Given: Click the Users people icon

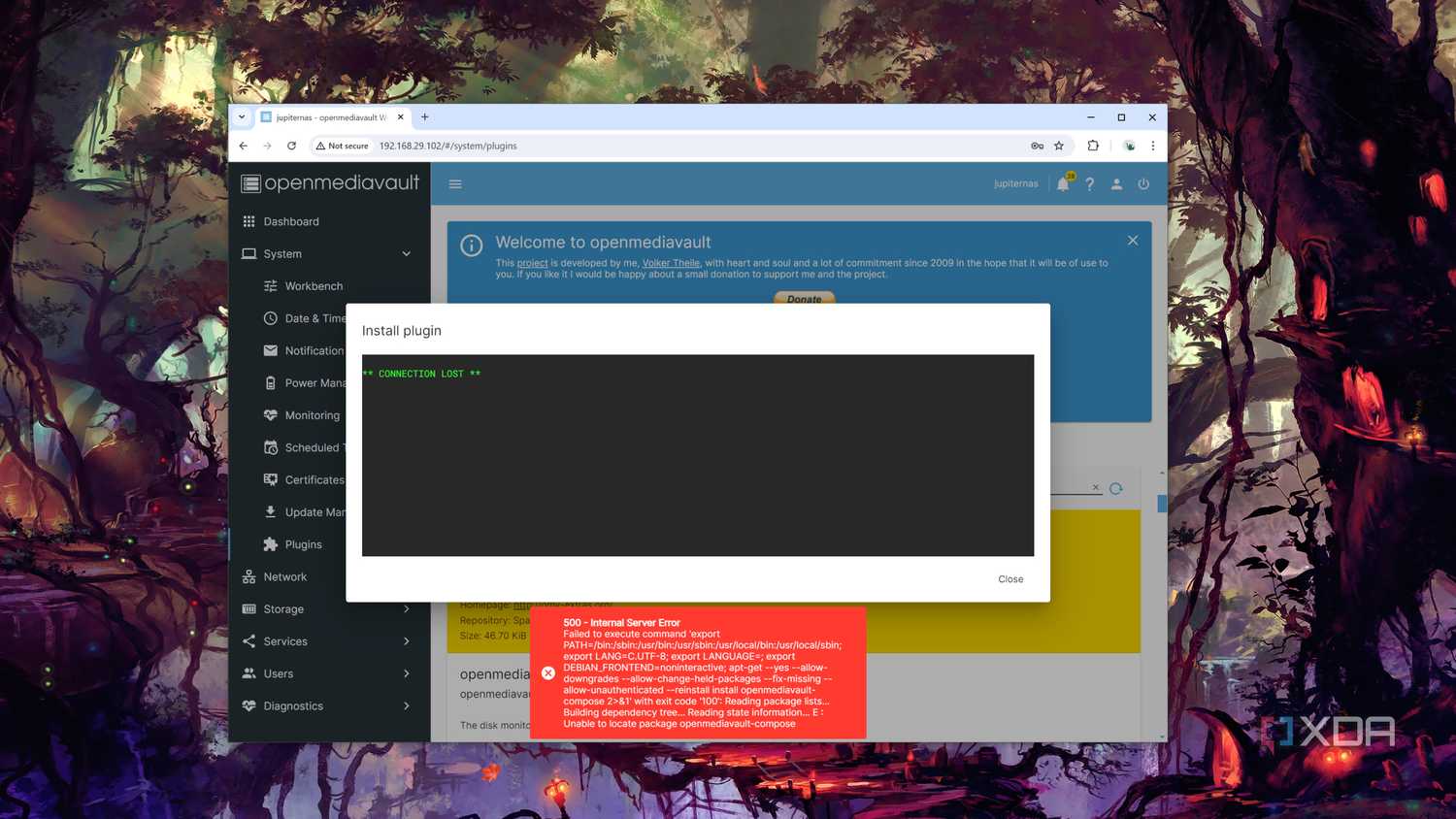Looking at the screenshot, I should 249,673.
